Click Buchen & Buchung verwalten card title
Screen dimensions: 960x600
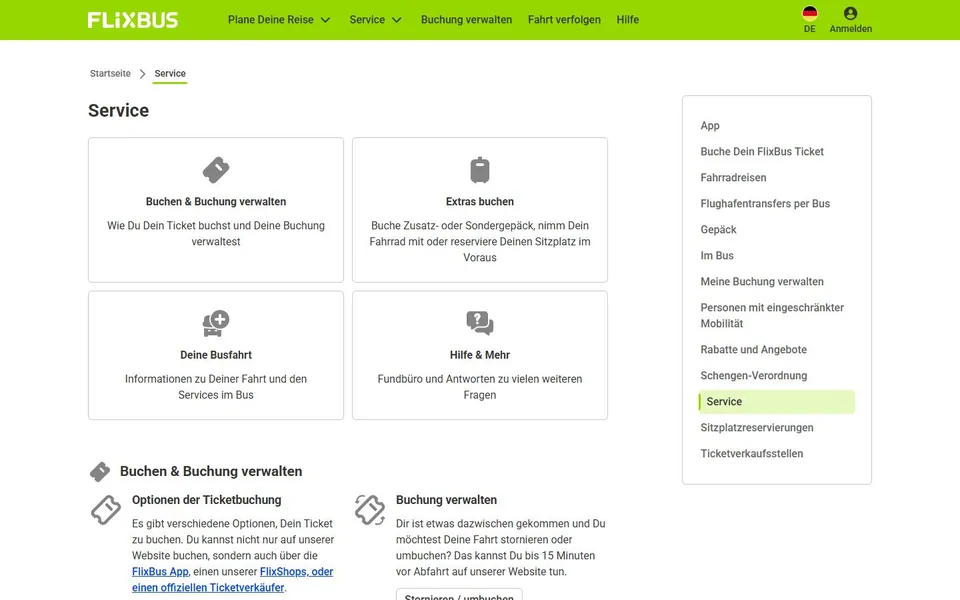coord(216,201)
